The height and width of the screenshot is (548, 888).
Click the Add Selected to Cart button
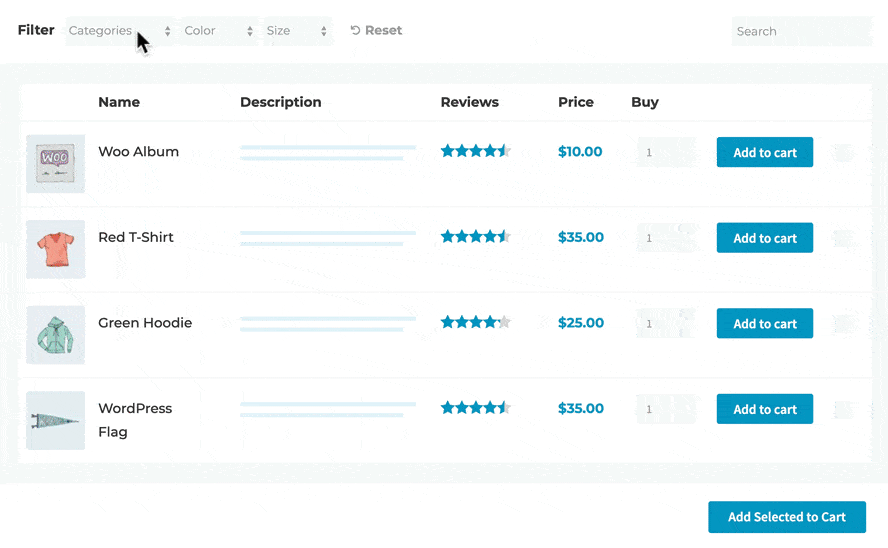pos(787,517)
